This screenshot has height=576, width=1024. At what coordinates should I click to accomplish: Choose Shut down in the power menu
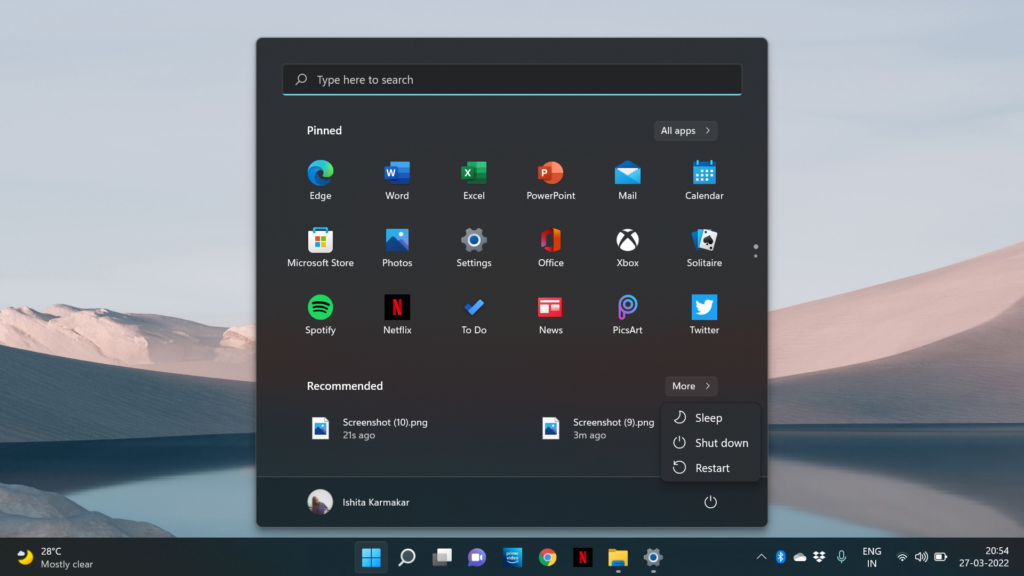coord(710,443)
